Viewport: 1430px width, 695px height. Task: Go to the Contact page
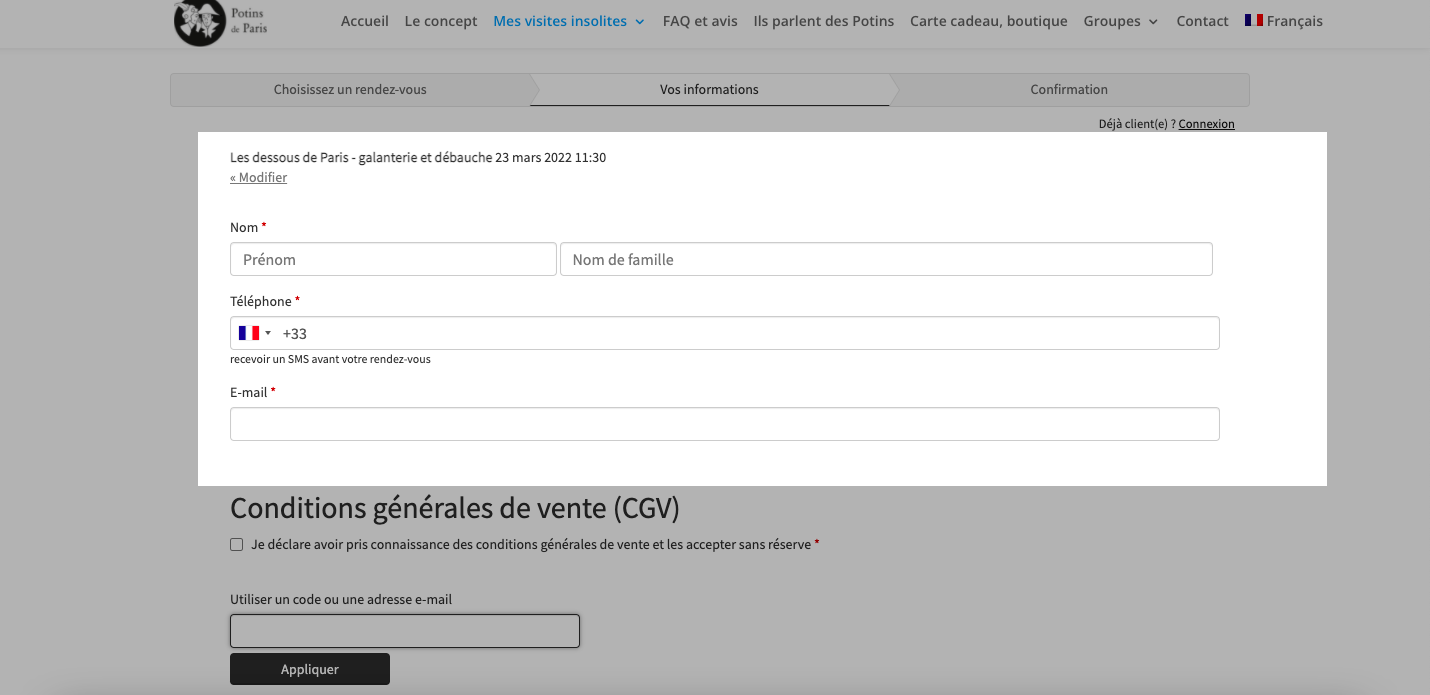click(x=1203, y=21)
